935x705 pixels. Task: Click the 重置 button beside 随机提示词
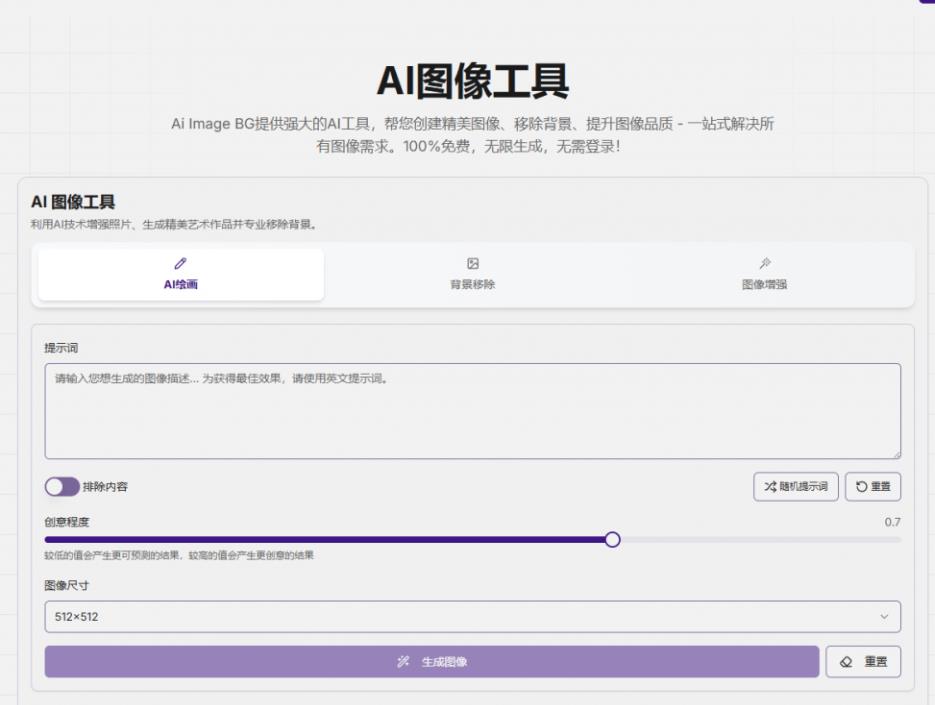[x=872, y=487]
